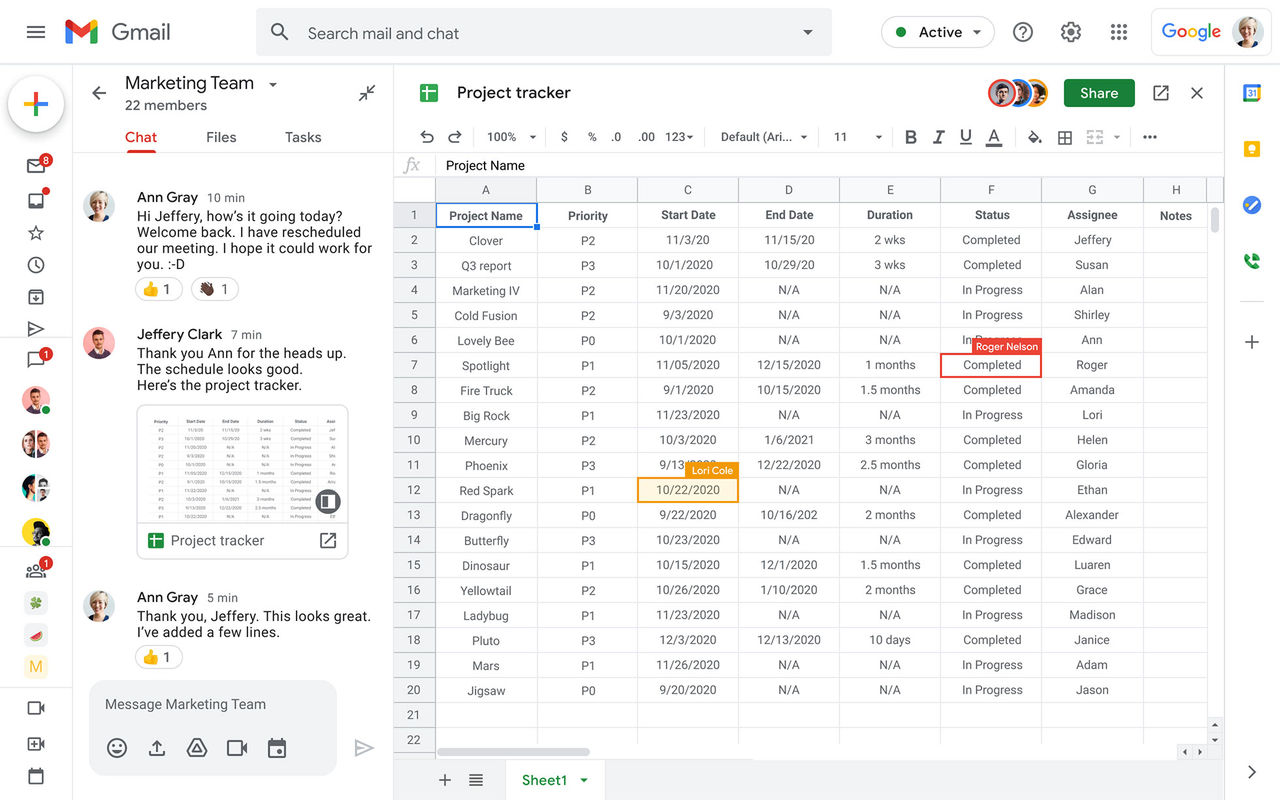The width and height of the screenshot is (1280, 800).
Task: Open the Rooms people icon in sidebar
Action: point(36,570)
